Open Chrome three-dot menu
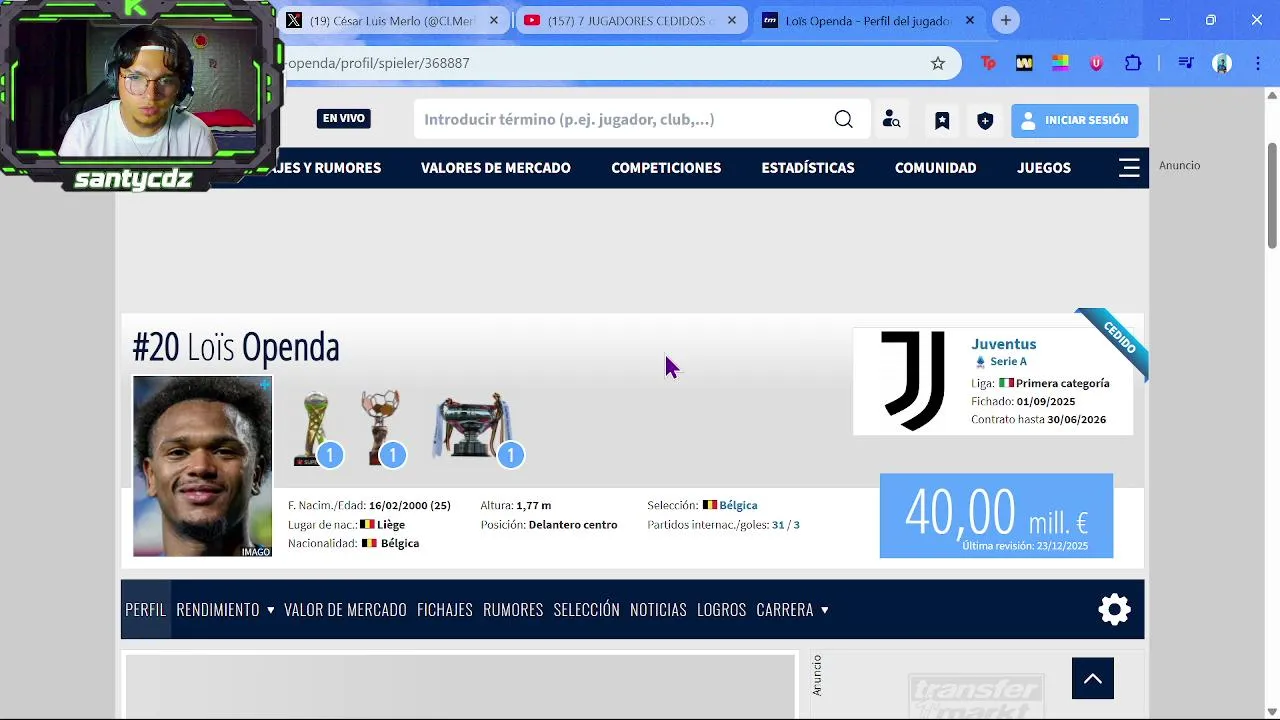This screenshot has height=720, width=1280. [x=1258, y=63]
